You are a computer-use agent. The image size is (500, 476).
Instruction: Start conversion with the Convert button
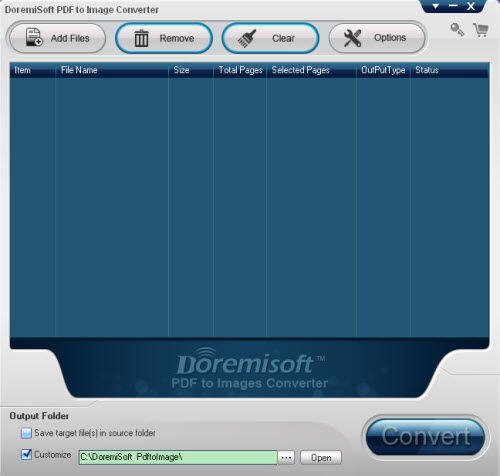point(425,437)
